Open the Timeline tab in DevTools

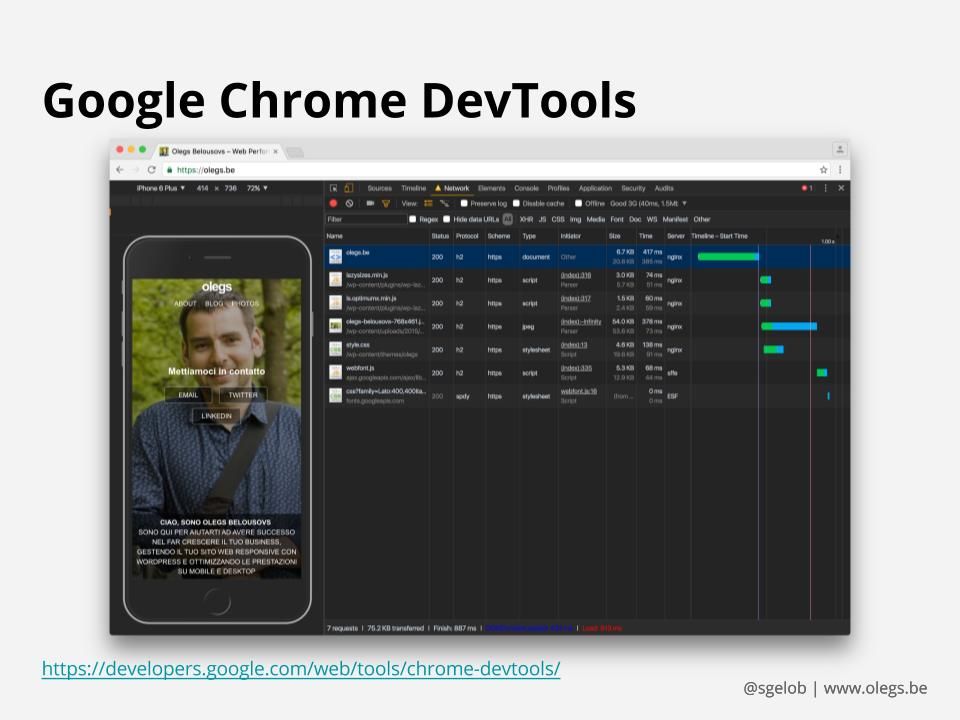point(413,188)
